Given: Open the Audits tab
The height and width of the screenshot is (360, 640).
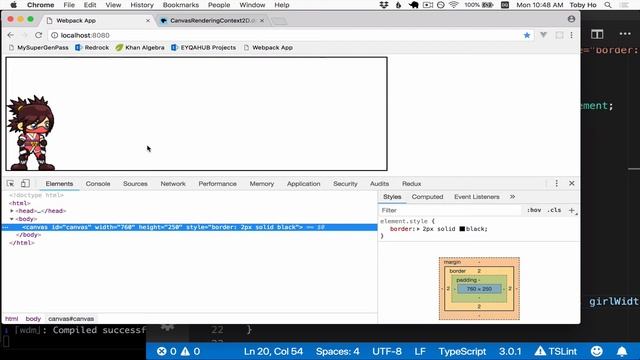Looking at the screenshot, I should pyautogui.click(x=380, y=184).
